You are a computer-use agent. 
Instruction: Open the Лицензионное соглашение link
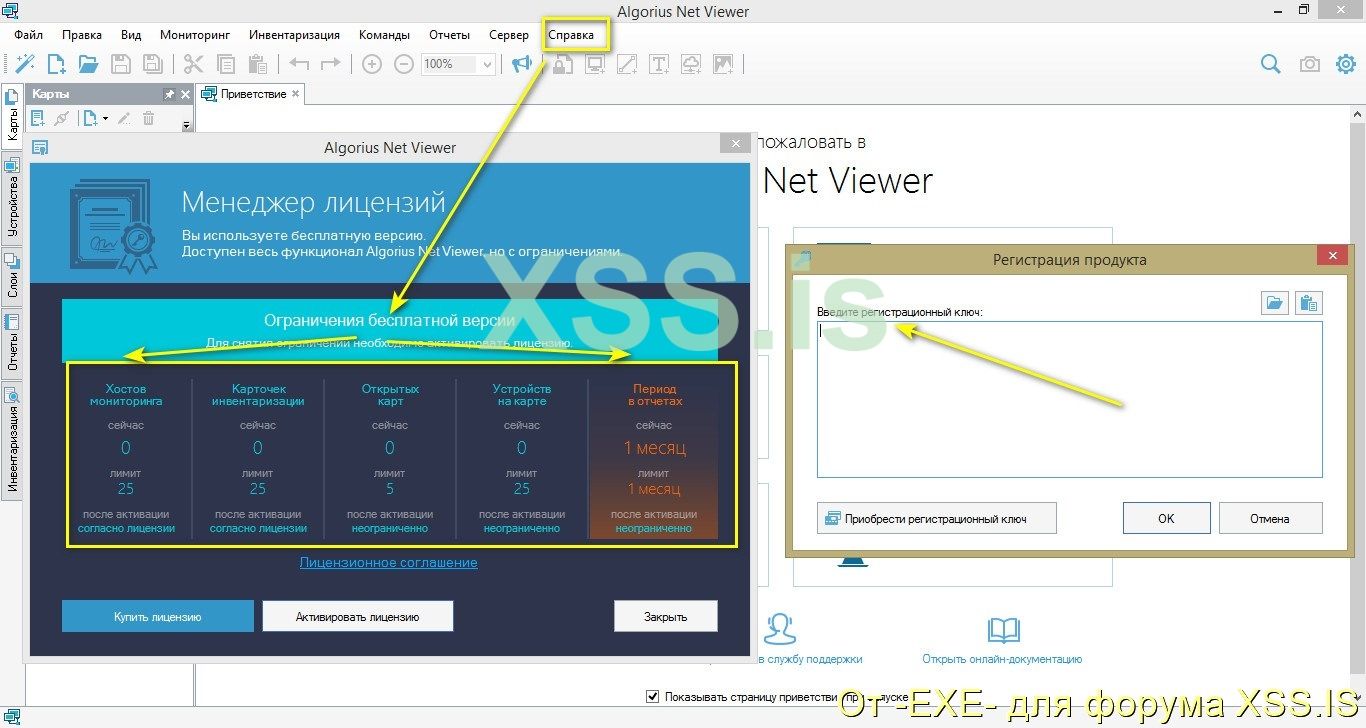coord(389,563)
